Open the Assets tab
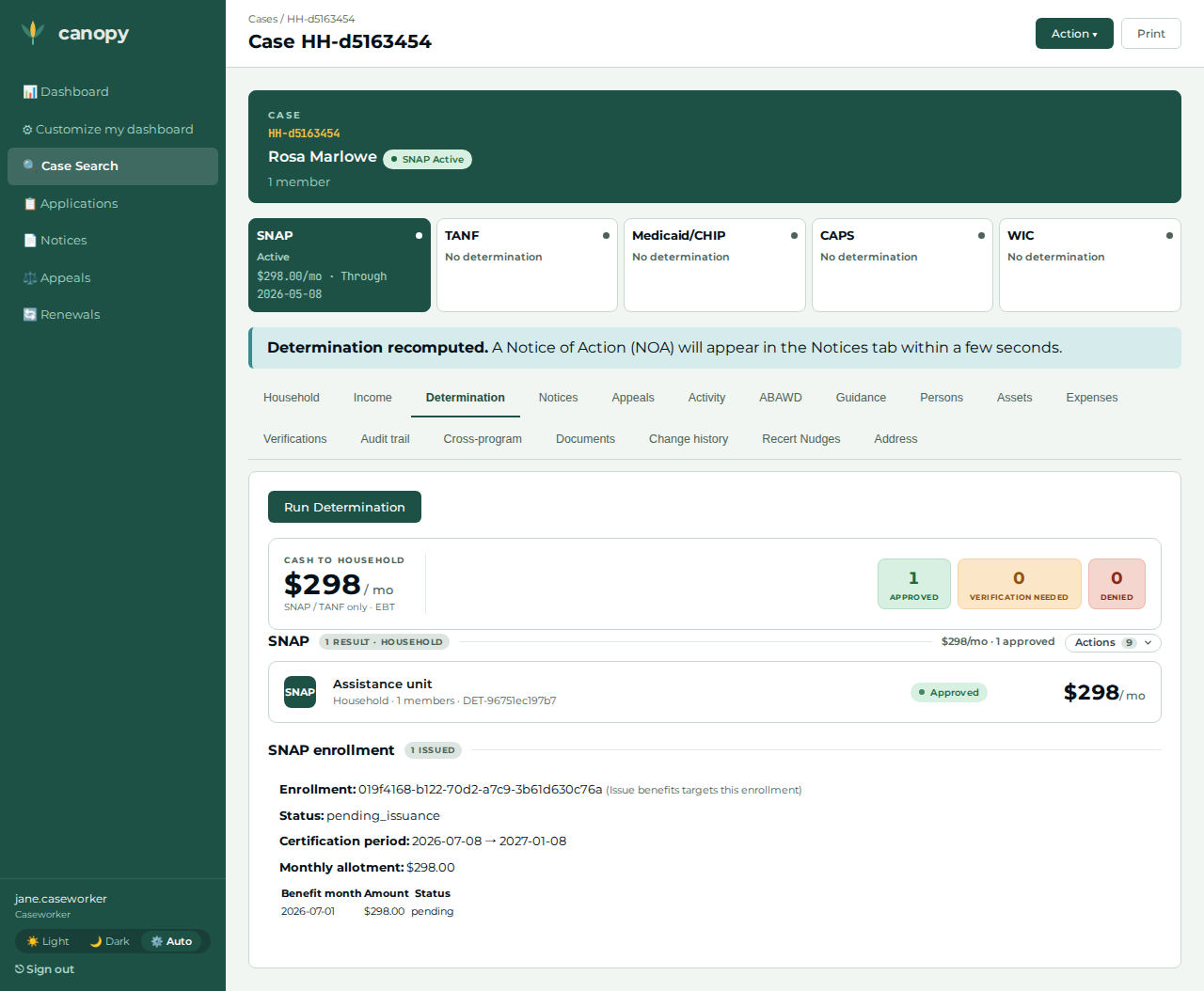This screenshot has width=1204, height=991. tap(1015, 398)
